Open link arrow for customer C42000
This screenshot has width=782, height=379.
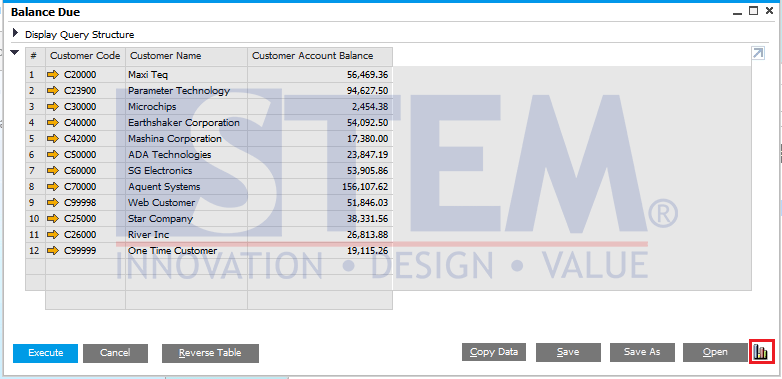coord(52,139)
